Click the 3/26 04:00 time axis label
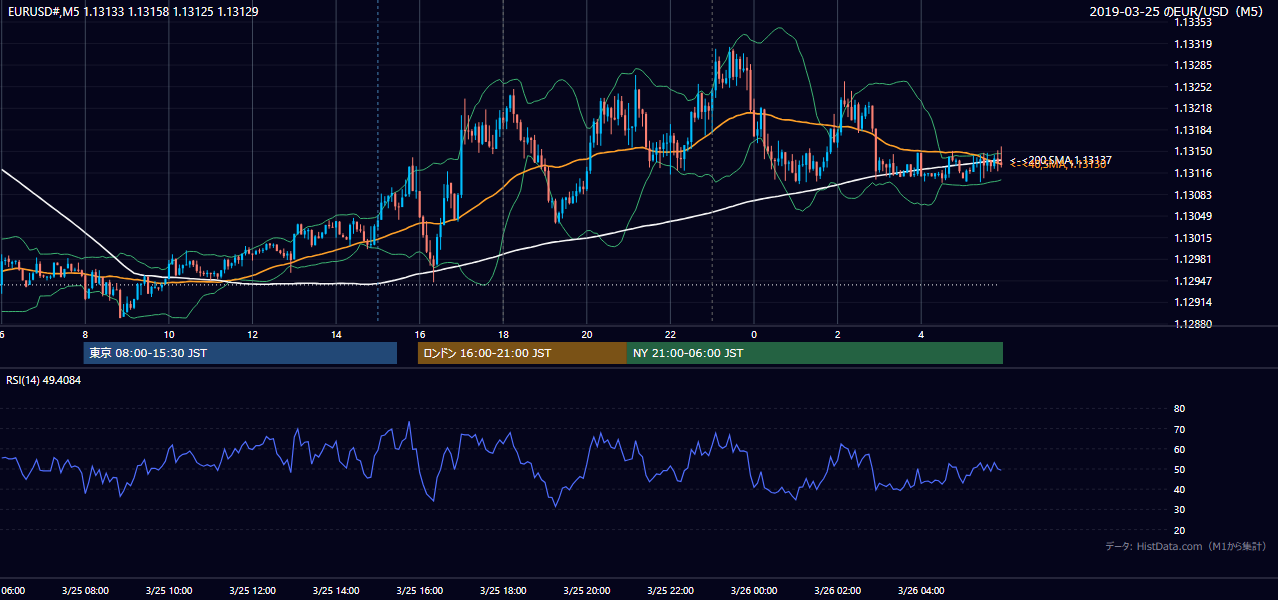This screenshot has height=600, width=1278. [922, 591]
